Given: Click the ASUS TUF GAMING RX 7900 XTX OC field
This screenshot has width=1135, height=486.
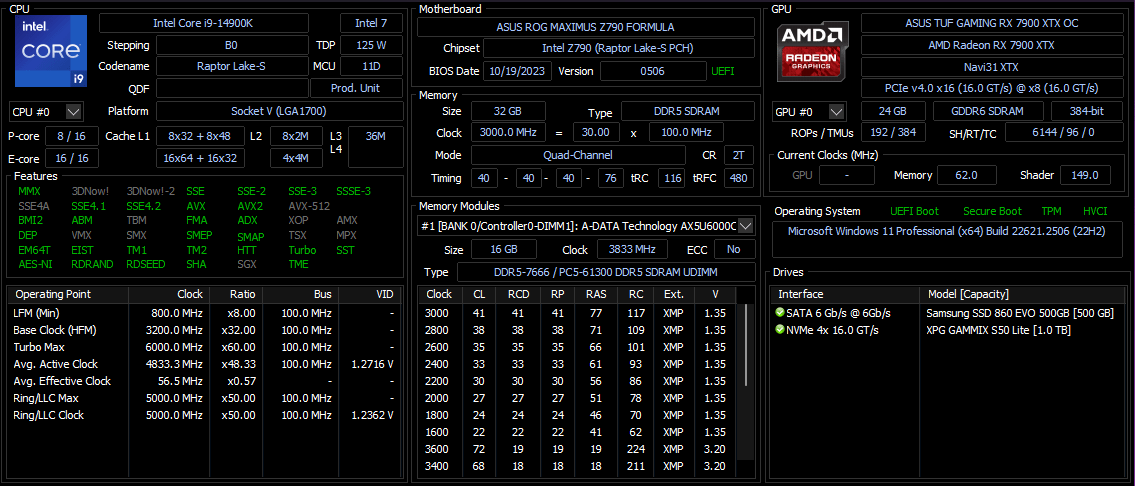Looking at the screenshot, I should 992,23.
